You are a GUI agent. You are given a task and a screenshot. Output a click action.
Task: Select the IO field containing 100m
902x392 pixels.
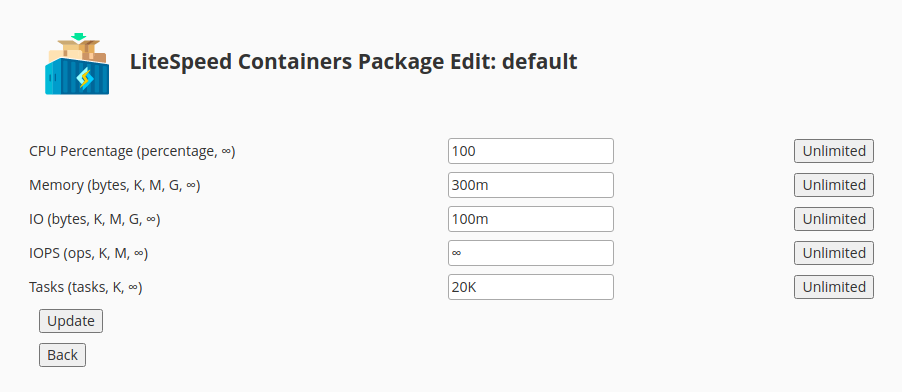[x=530, y=219]
